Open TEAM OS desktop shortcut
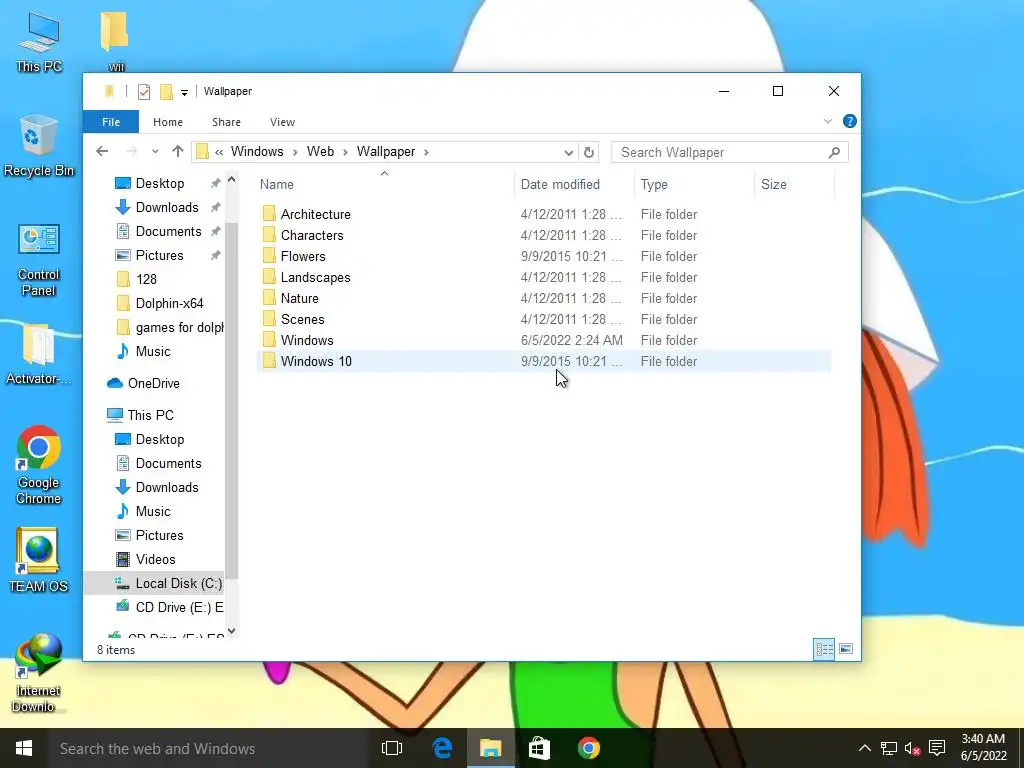 (39, 560)
